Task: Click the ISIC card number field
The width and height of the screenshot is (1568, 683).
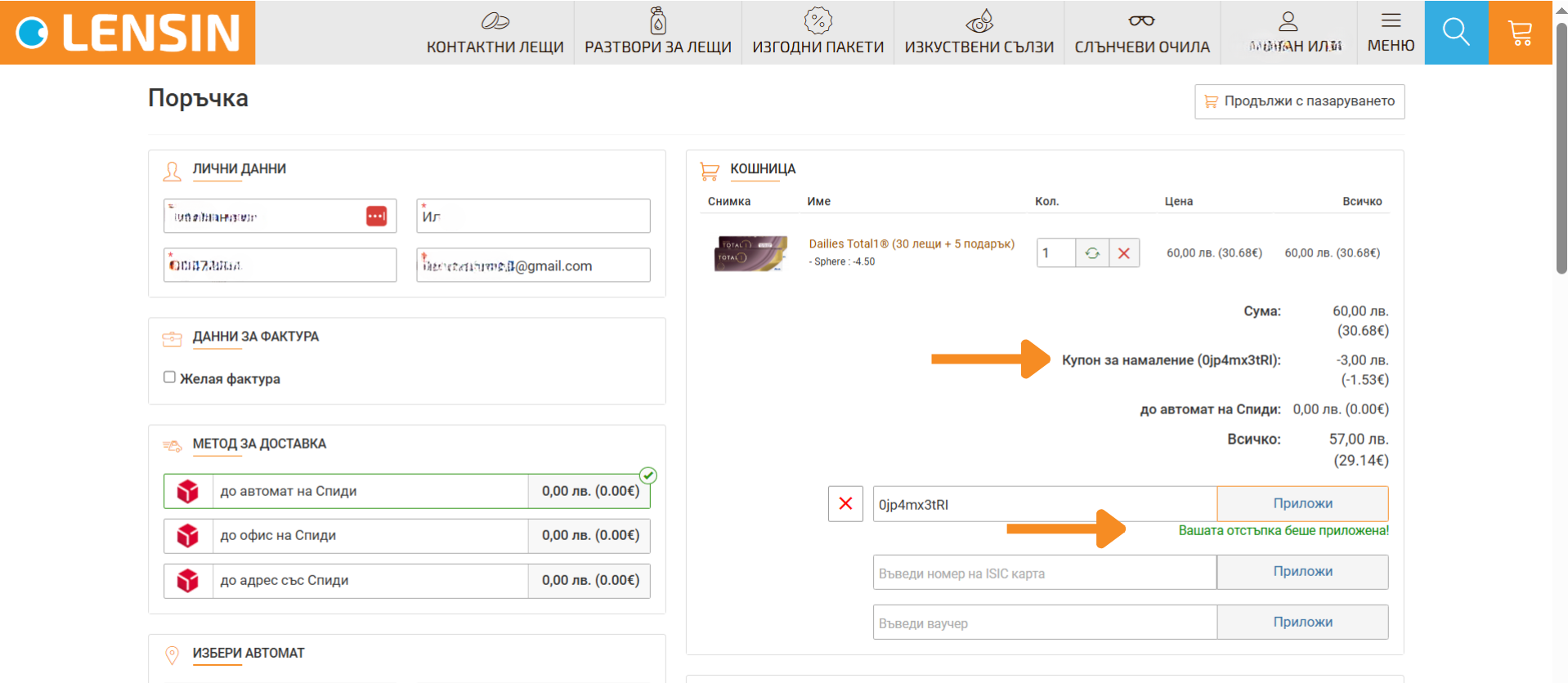Action: click(1045, 573)
